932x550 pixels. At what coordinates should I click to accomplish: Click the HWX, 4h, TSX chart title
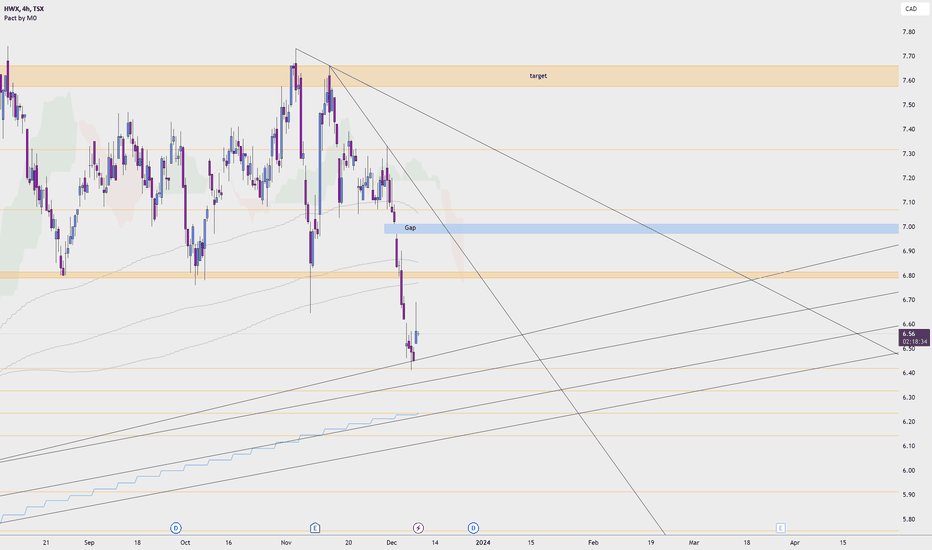24,9
